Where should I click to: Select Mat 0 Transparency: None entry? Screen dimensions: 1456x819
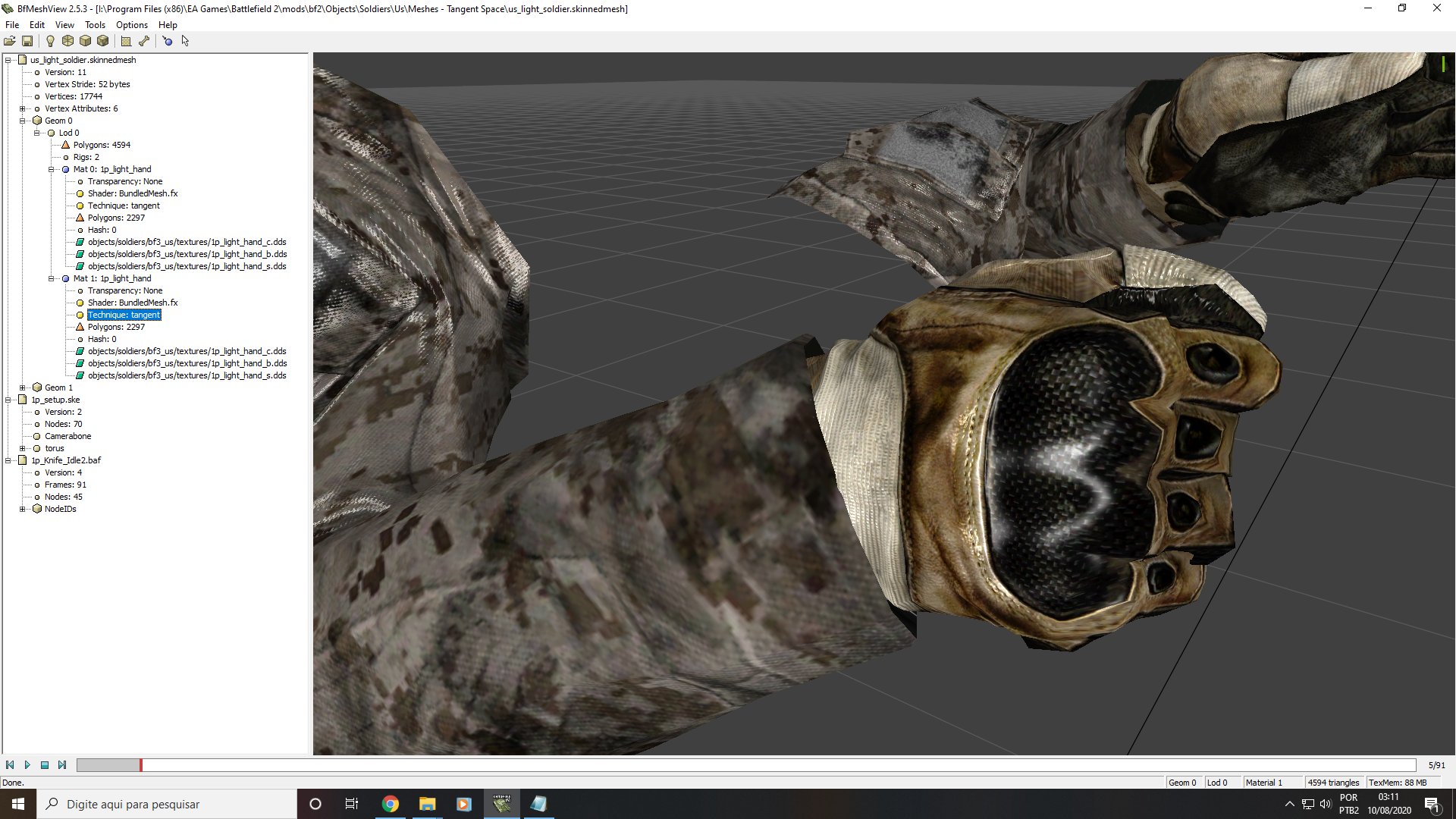pyautogui.click(x=124, y=181)
